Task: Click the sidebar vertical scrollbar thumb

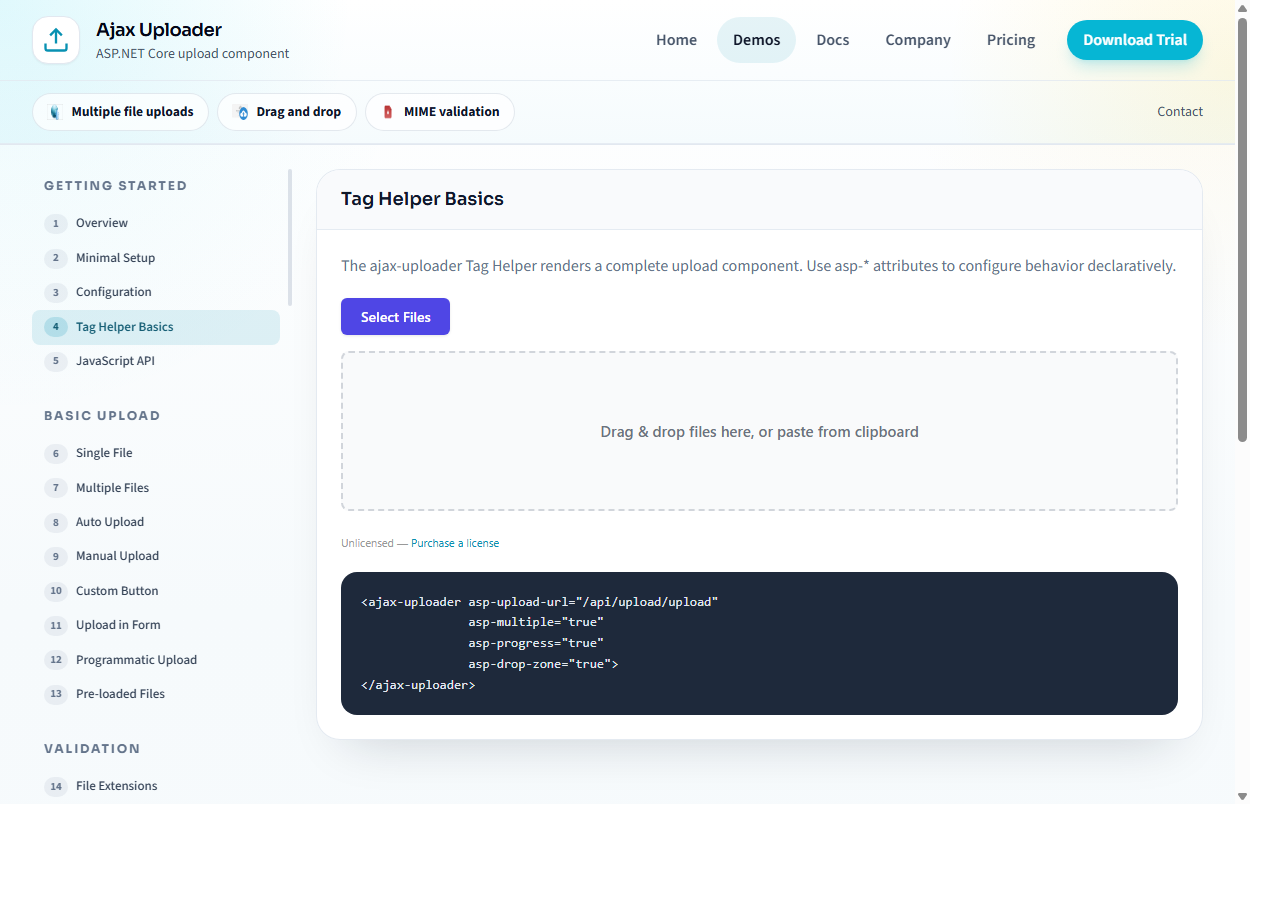Action: (x=290, y=237)
